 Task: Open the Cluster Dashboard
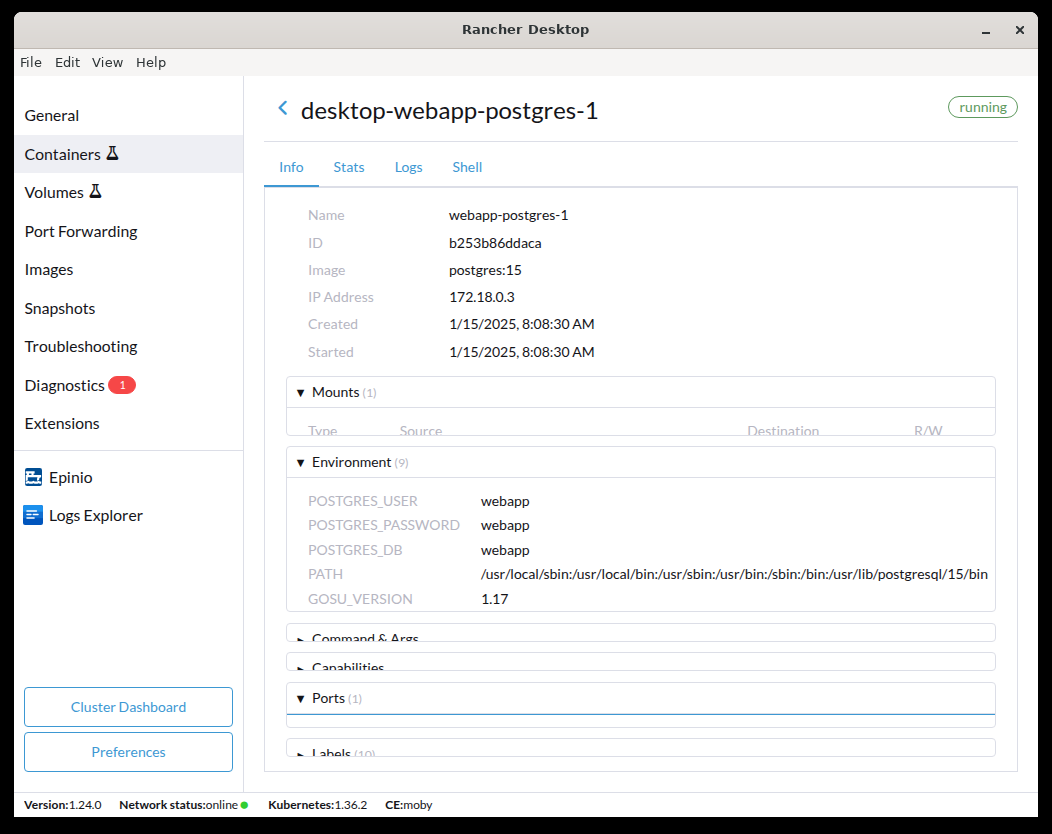tap(128, 707)
